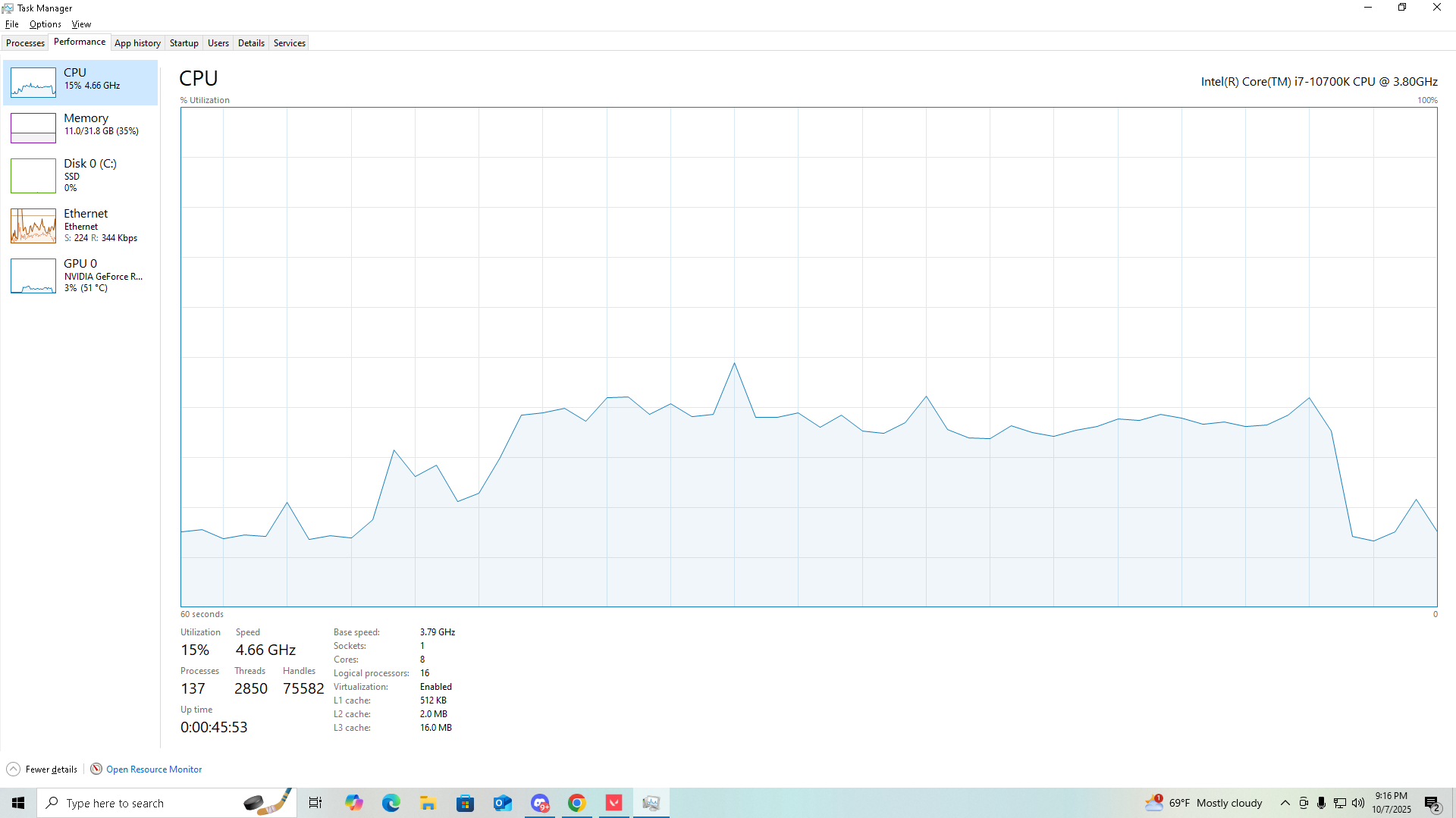Click the 60 seconds graph axis label
The height and width of the screenshot is (818, 1456).
click(202, 614)
